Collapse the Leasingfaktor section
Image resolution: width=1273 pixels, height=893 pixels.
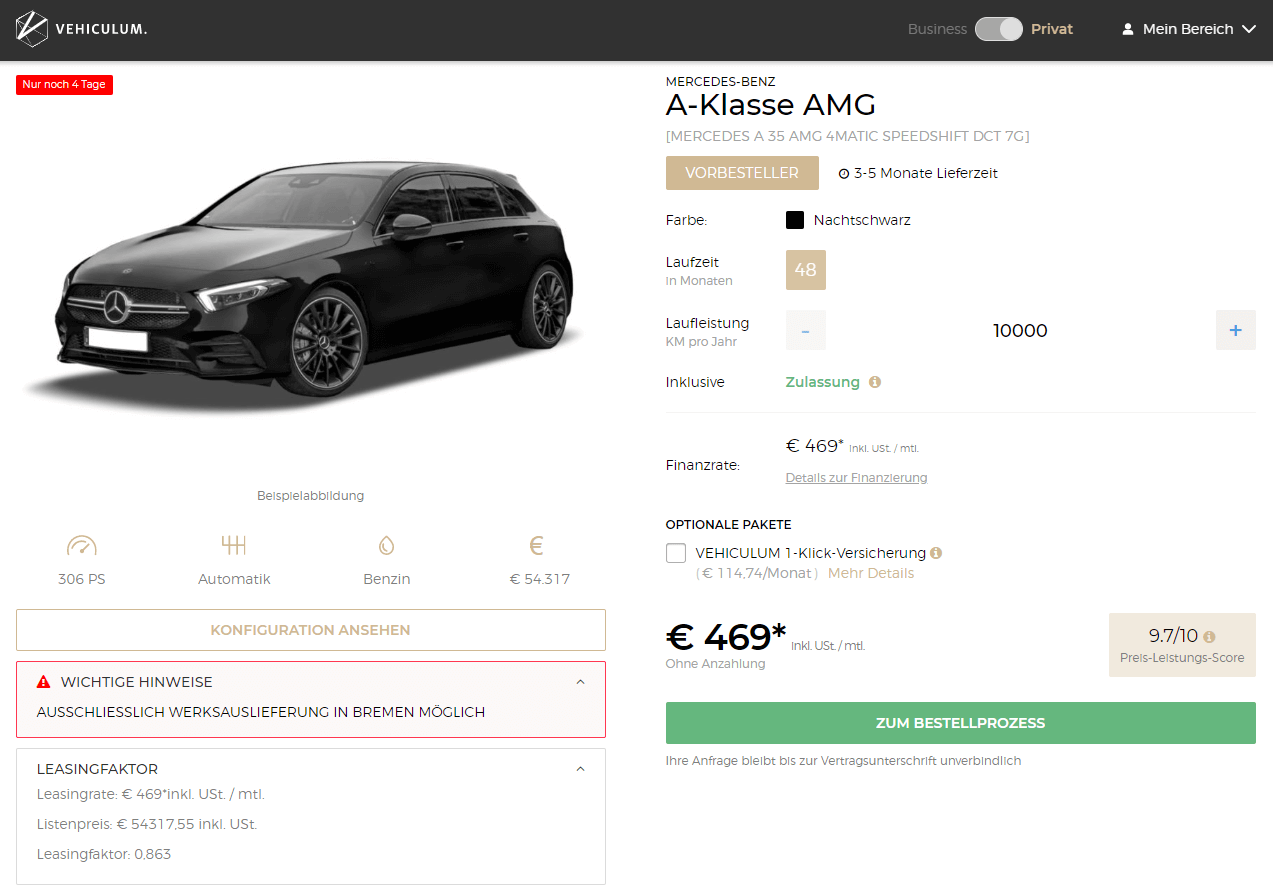click(580, 769)
